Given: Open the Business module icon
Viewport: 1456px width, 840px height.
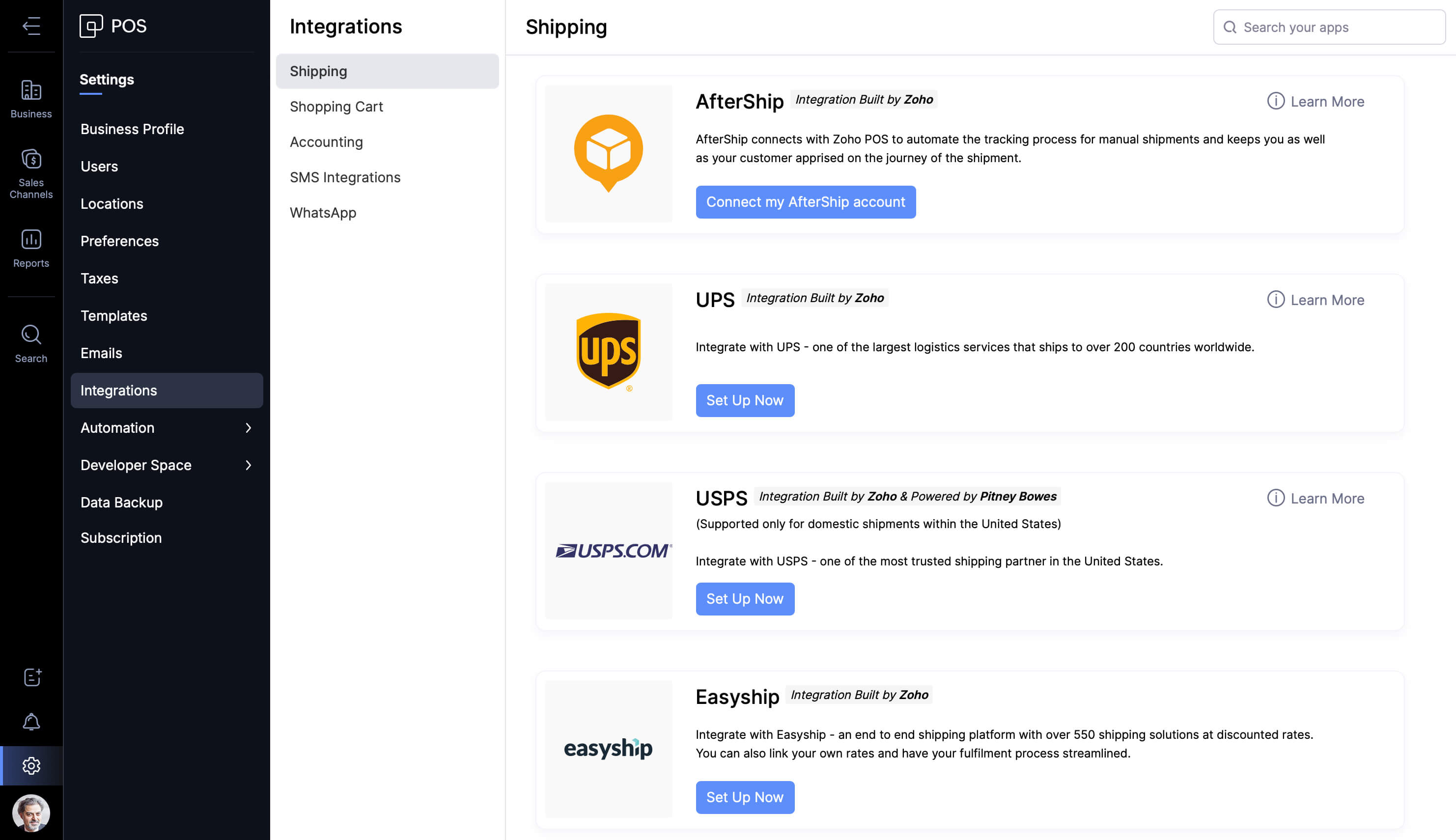Looking at the screenshot, I should coord(31,99).
